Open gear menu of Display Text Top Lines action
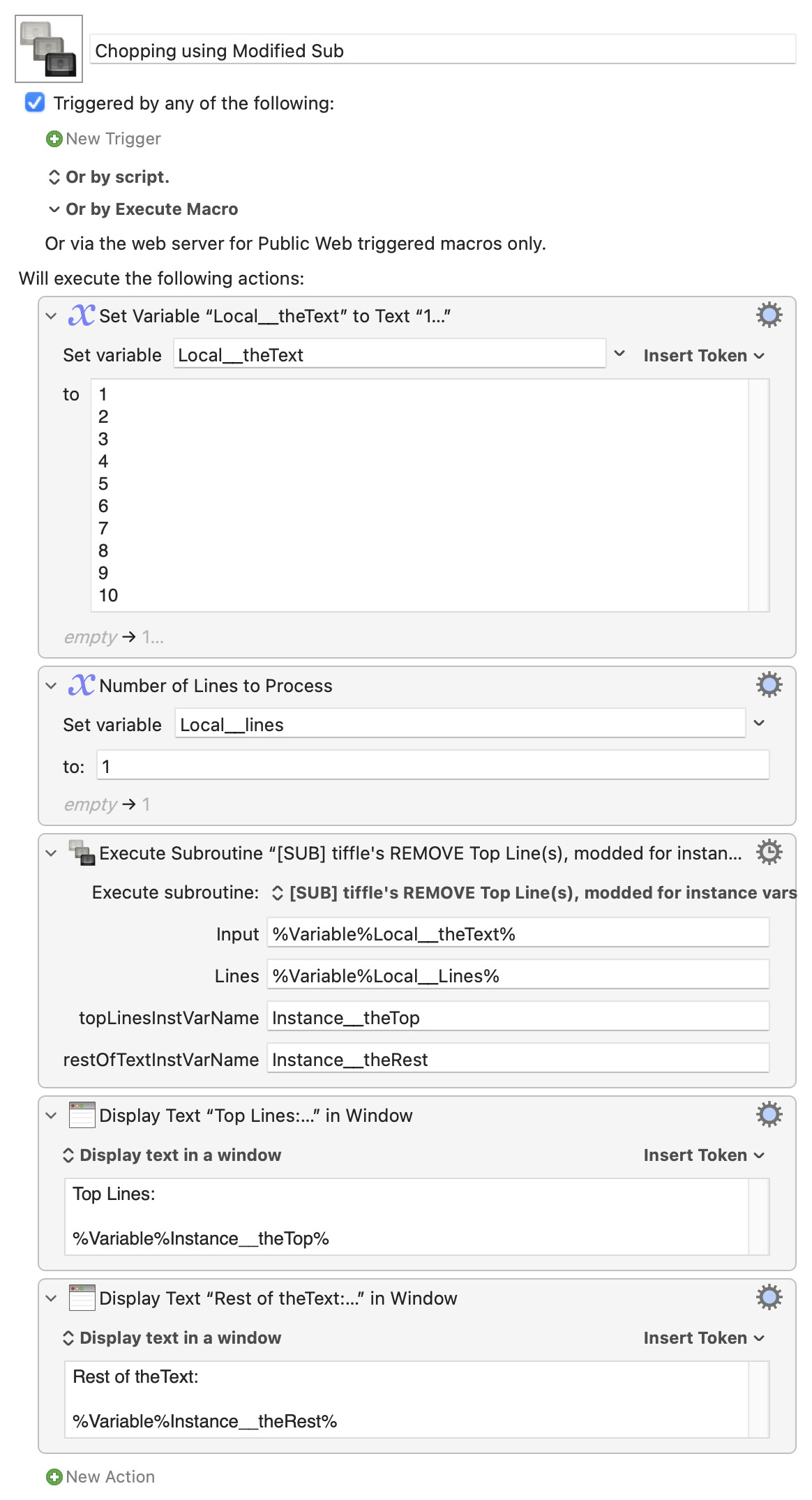812x1500 pixels. [x=769, y=1115]
